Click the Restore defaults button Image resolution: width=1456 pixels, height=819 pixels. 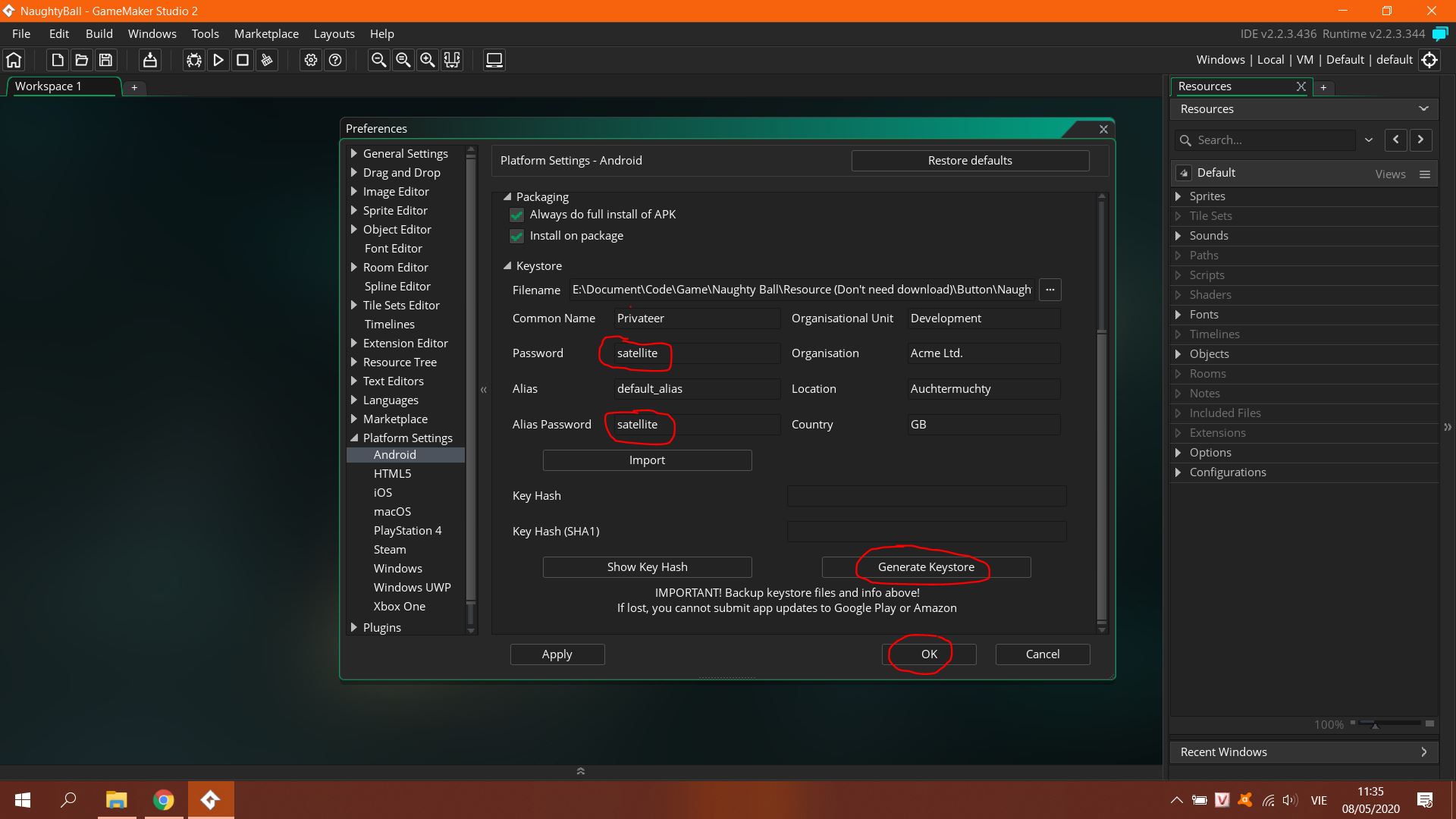click(x=969, y=161)
